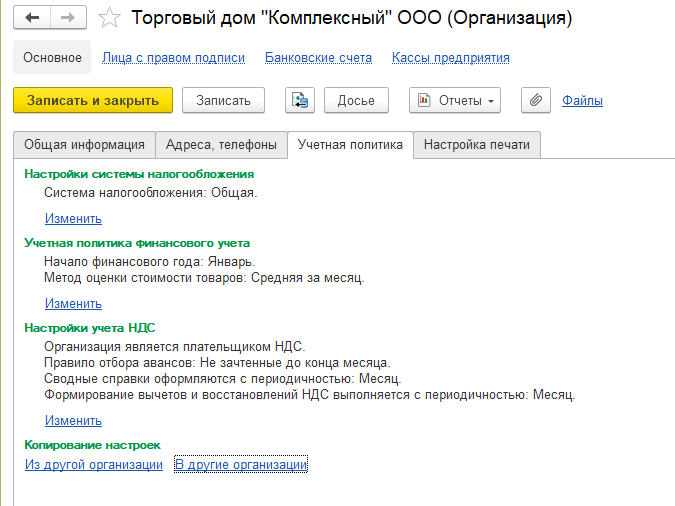This screenshot has height=506, width=675.
Task: Click В другие организации link
Action: [x=241, y=464]
